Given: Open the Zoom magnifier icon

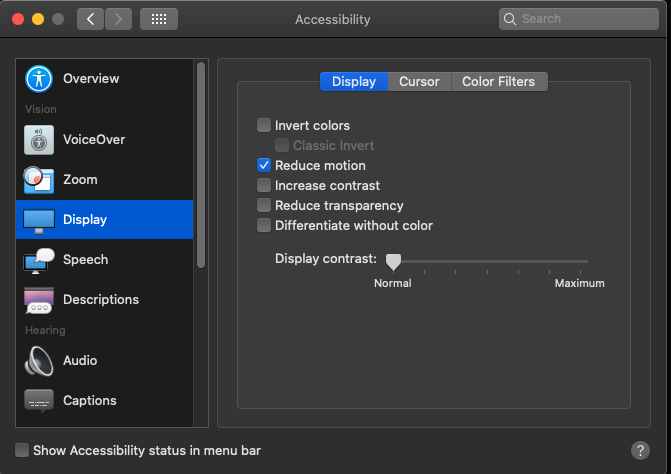Looking at the screenshot, I should pos(39,180).
